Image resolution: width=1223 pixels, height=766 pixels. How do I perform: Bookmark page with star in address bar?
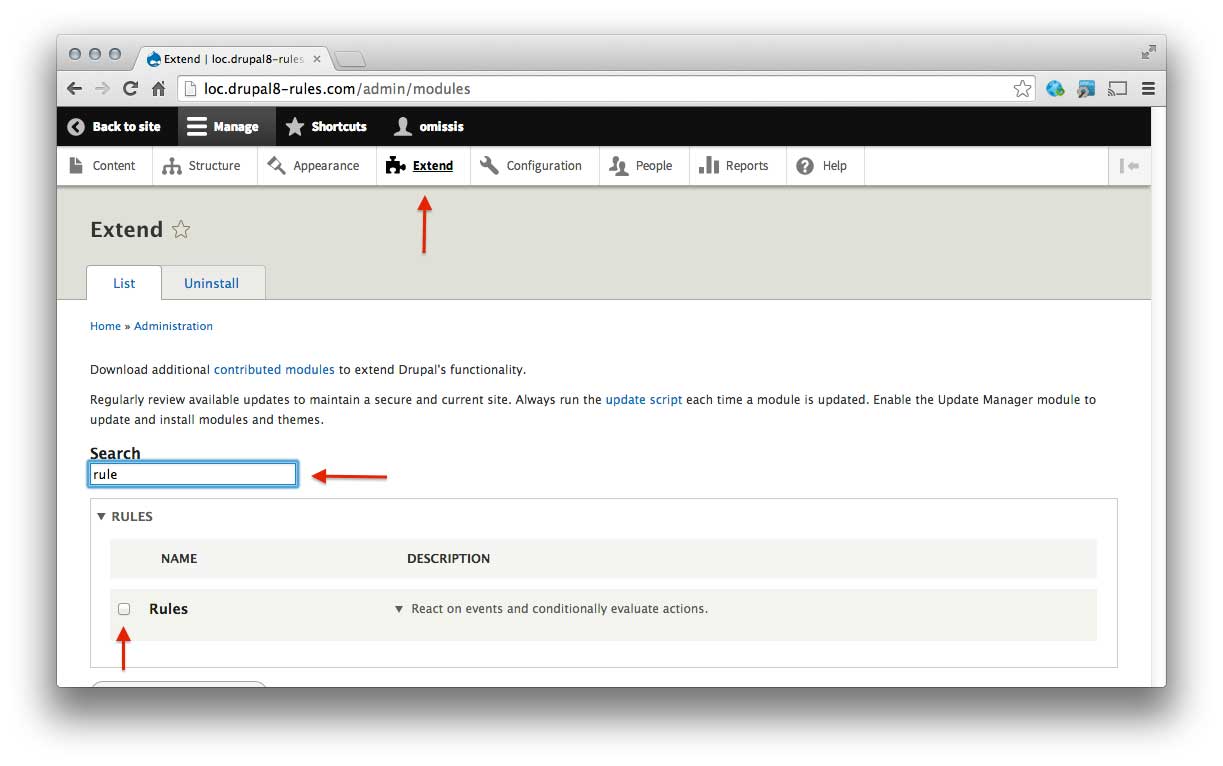click(1022, 89)
